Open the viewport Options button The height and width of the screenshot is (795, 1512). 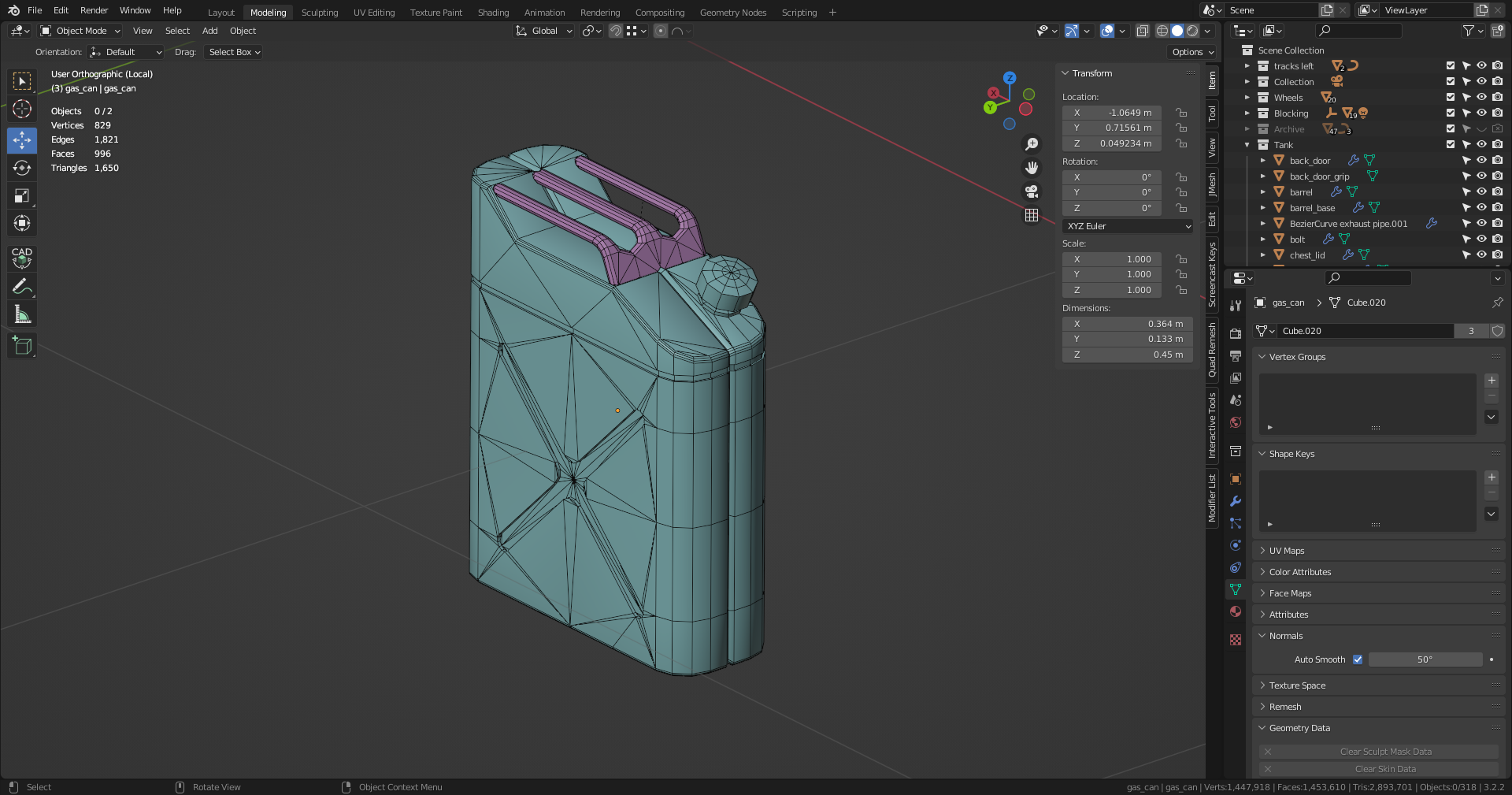(x=1192, y=52)
